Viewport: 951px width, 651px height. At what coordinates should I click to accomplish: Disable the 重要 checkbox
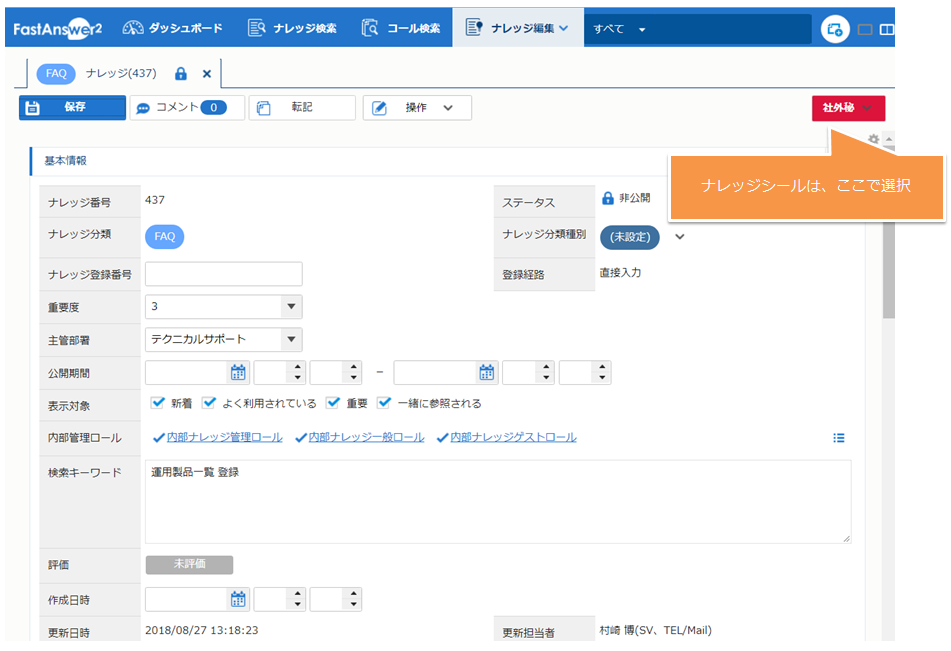pos(333,404)
